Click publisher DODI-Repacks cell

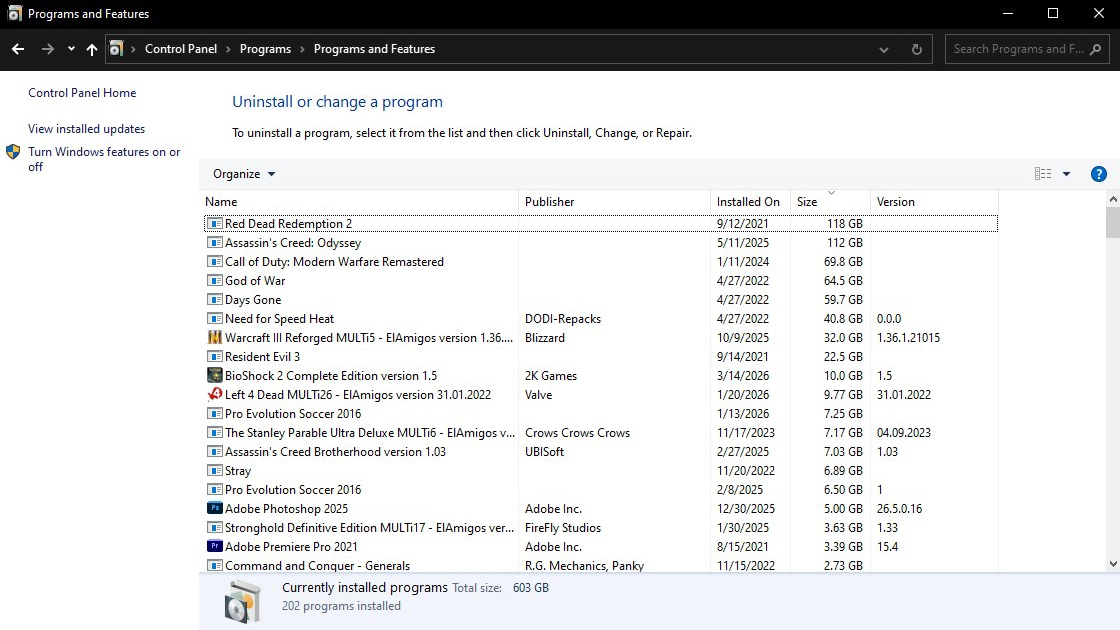[563, 319]
